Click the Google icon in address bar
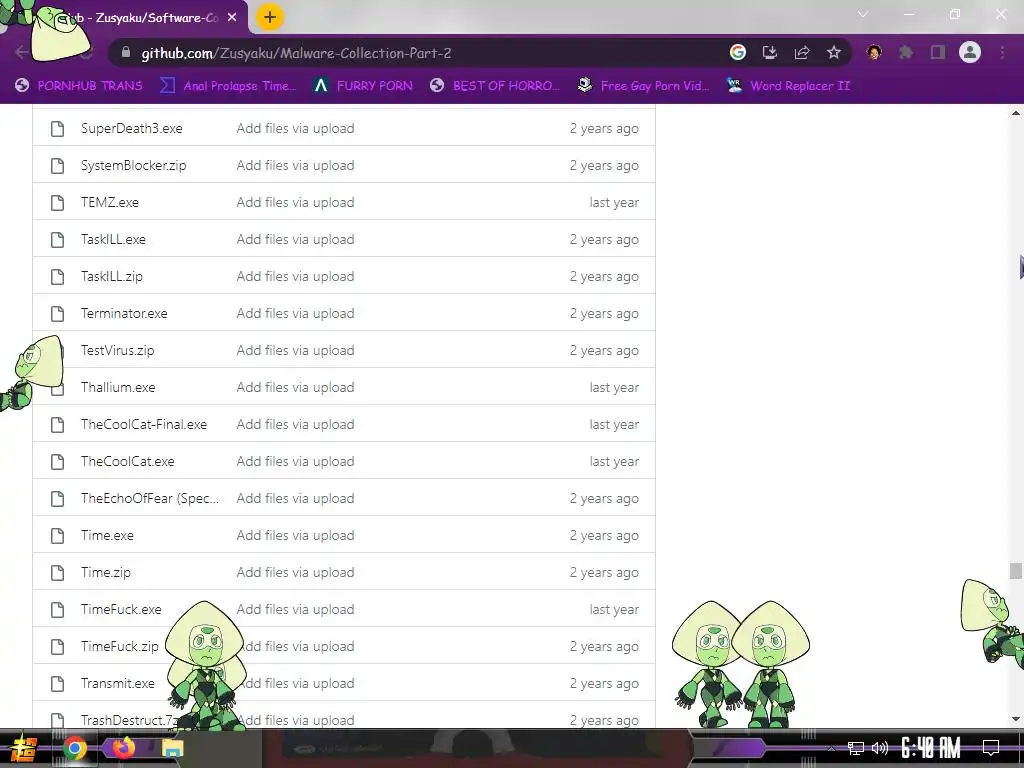The width and height of the screenshot is (1024, 768). coord(738,53)
